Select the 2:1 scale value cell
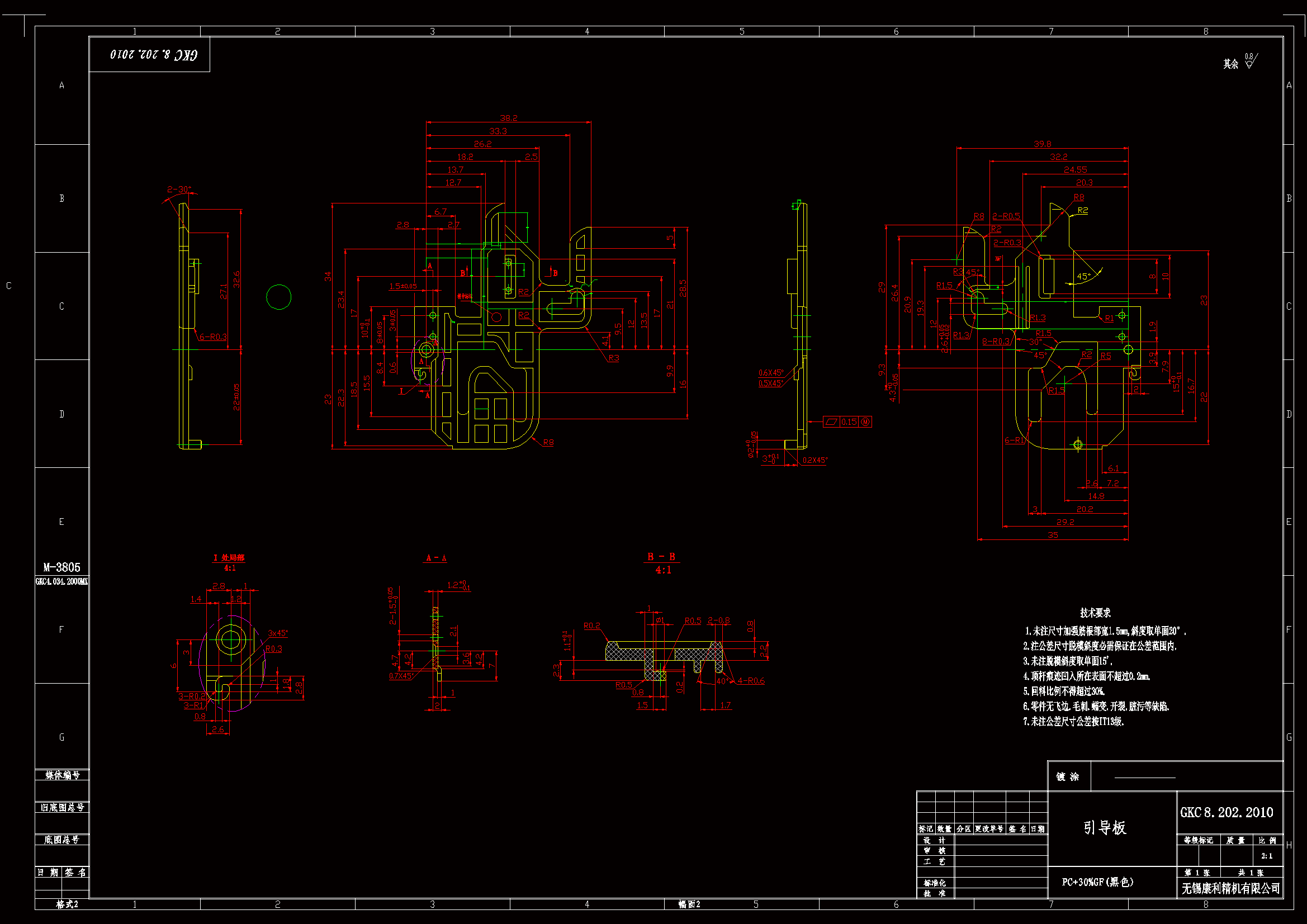Screen dimensions: 1307x924 [1266, 856]
